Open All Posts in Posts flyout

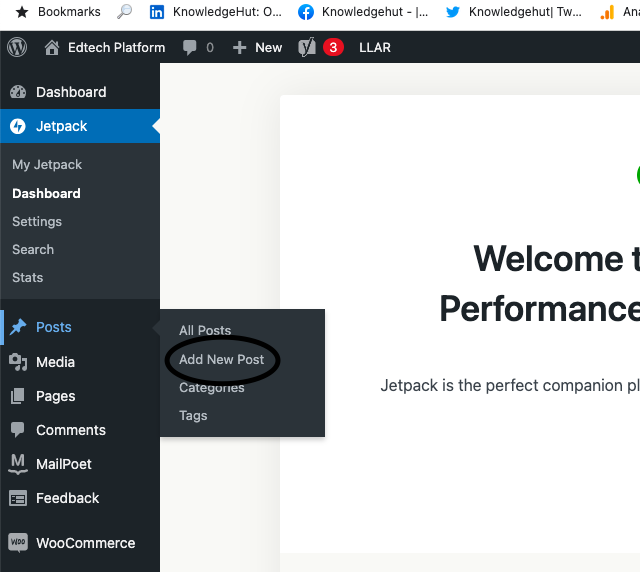205,330
